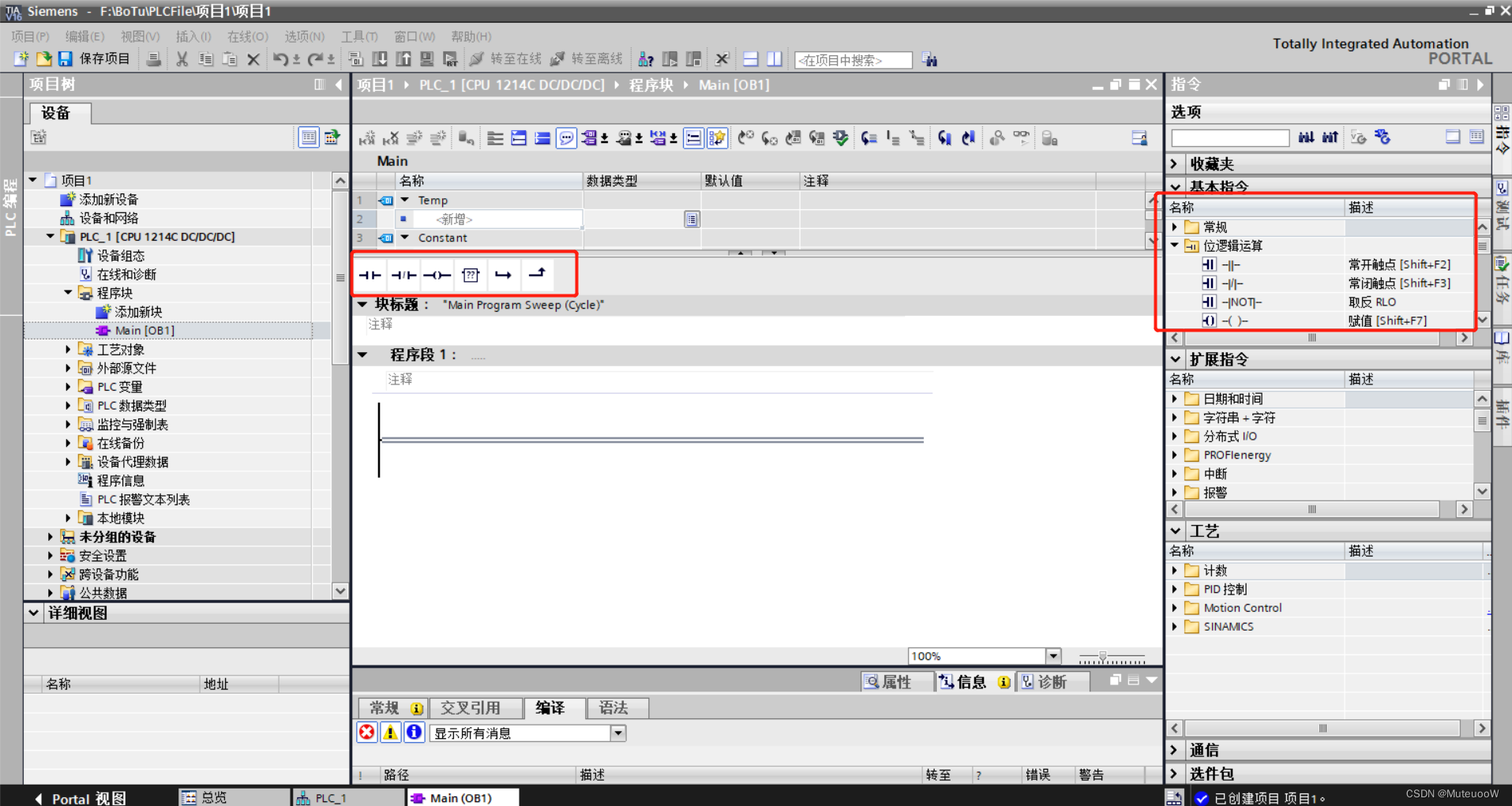Image resolution: width=1512 pixels, height=806 pixels.
Task: Click 保存项目 to save the project
Action: pos(96,59)
